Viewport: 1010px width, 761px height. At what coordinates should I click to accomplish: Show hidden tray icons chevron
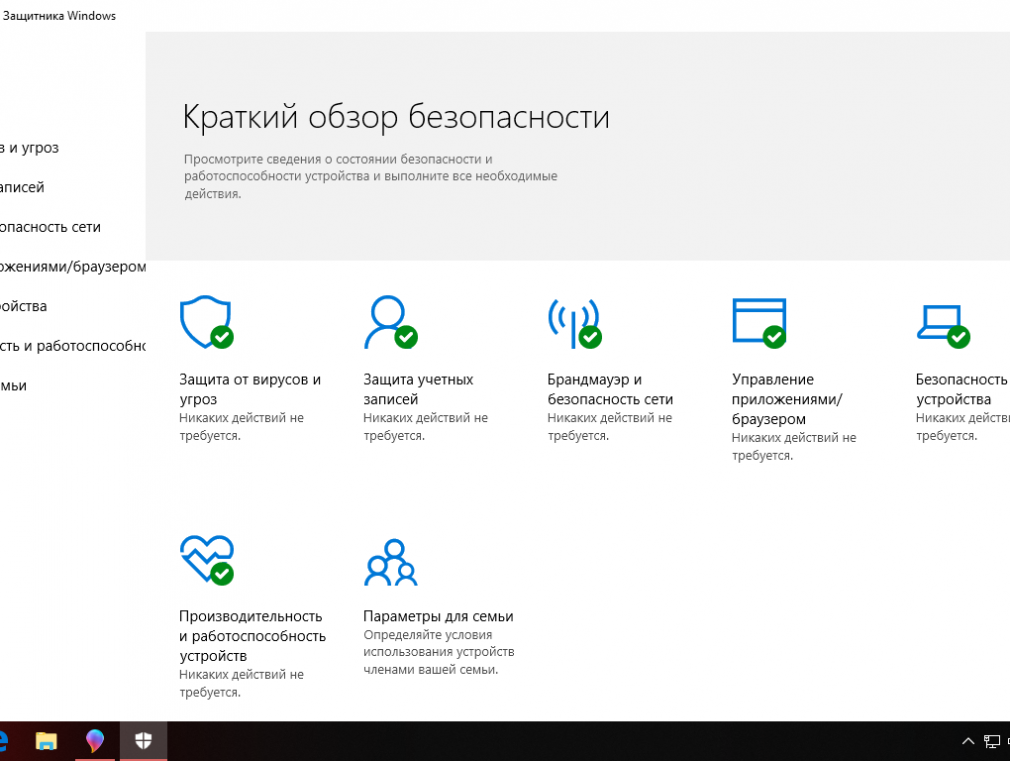tap(967, 741)
